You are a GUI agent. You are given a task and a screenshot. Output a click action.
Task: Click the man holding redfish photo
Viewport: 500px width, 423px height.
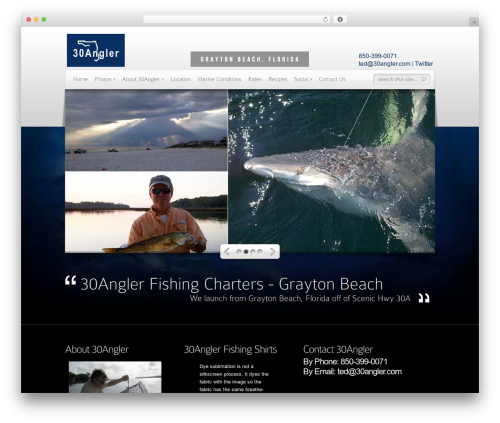[x=146, y=212]
